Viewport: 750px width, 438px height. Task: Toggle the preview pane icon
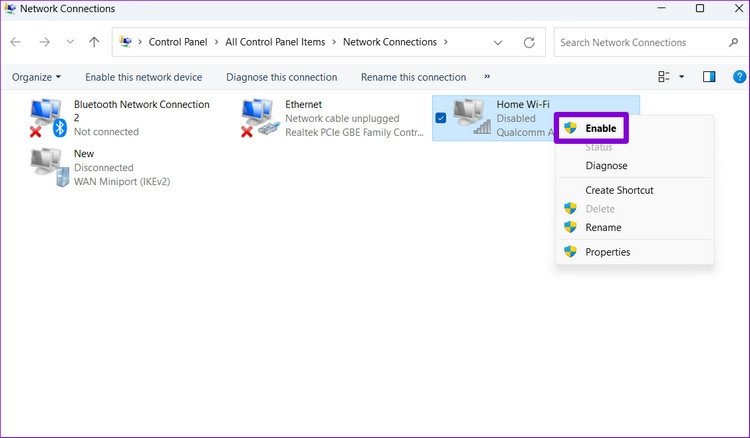point(709,77)
